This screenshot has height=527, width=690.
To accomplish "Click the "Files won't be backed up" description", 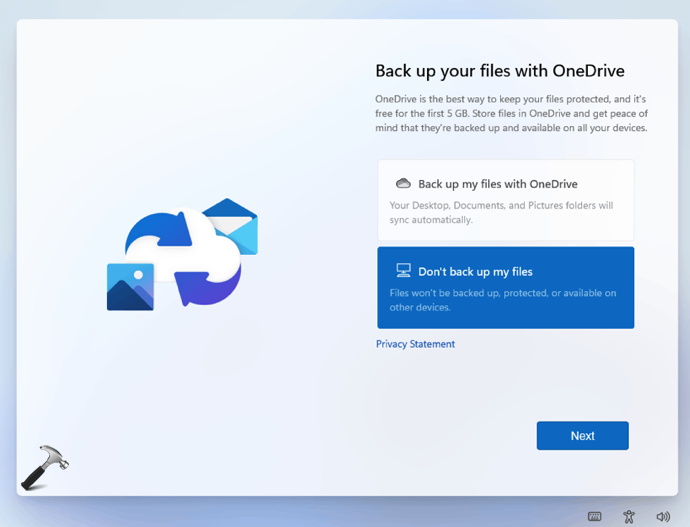I will [x=502, y=300].
